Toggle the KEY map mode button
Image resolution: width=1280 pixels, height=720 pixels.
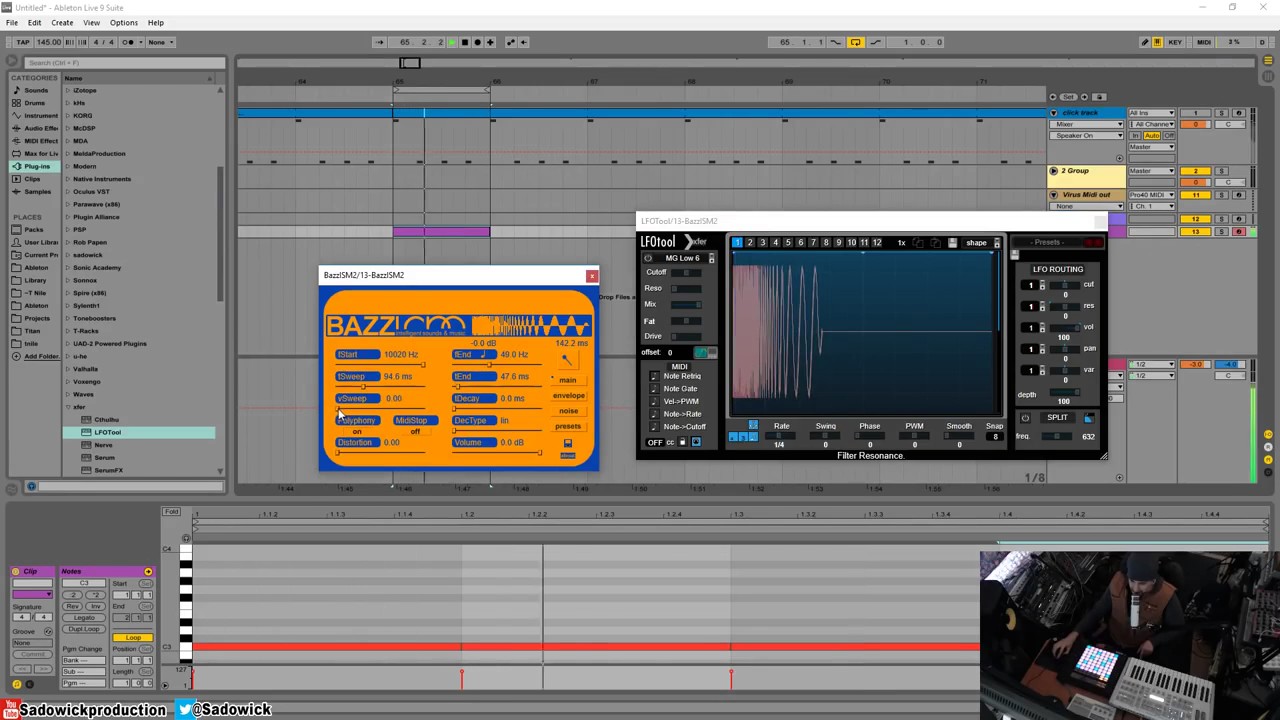[x=1175, y=42]
